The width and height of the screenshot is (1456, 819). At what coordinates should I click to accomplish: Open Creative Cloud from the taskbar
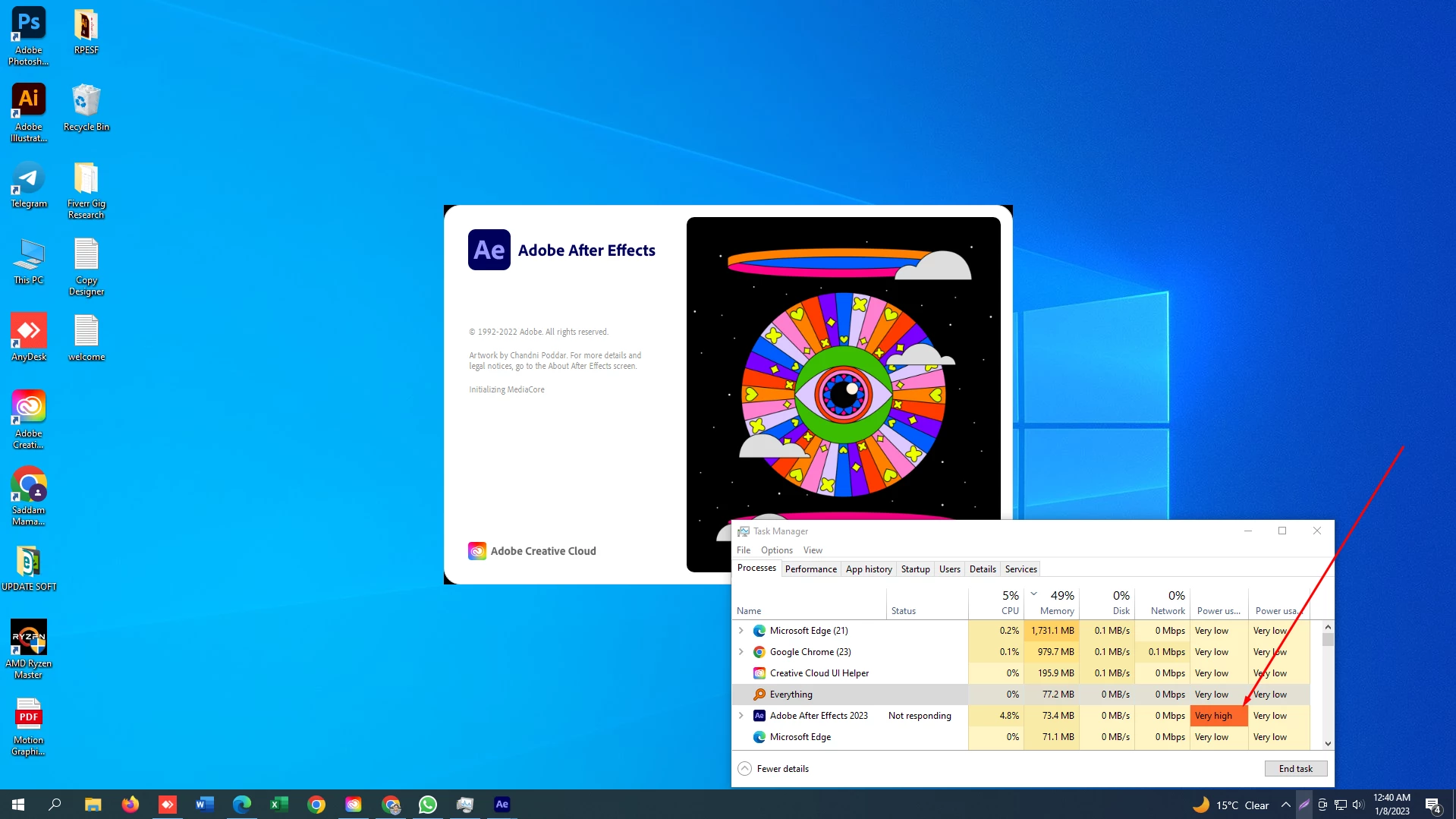353,805
